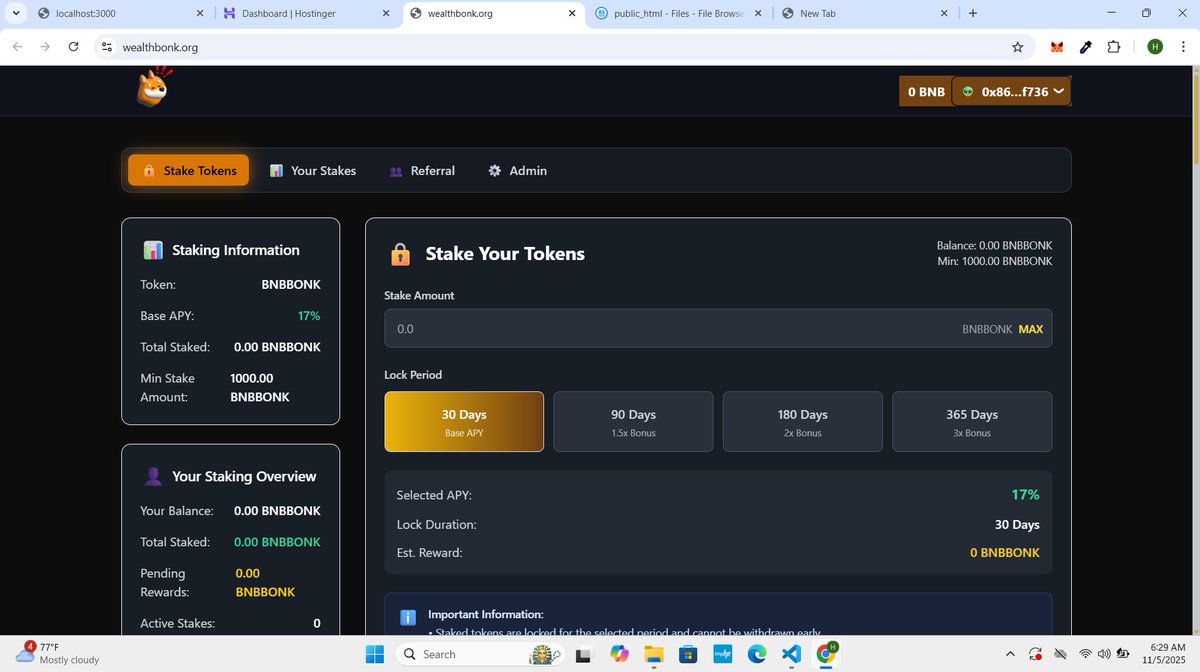Screen dimensions: 1200x672
Task: Select the 30 Days lock period
Action: tap(464, 422)
